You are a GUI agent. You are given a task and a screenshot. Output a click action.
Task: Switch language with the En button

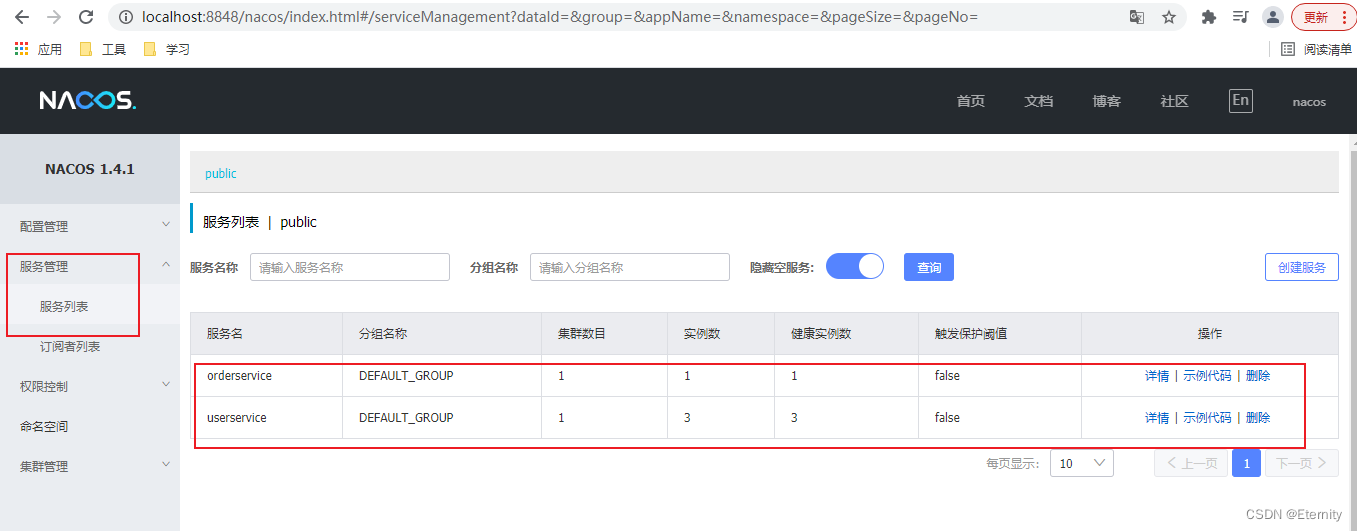coord(1240,100)
